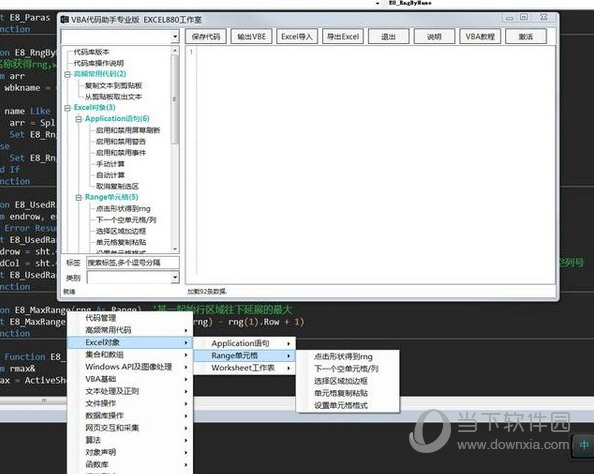Click the 加载92条数据 status text
This screenshot has height=474, width=594.
207,291
